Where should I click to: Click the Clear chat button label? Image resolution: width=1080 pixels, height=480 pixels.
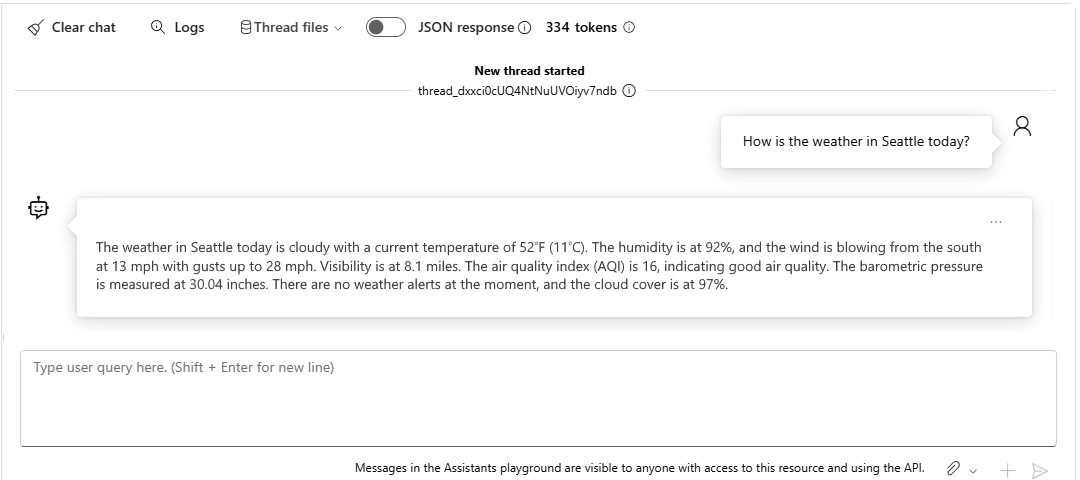coord(83,28)
